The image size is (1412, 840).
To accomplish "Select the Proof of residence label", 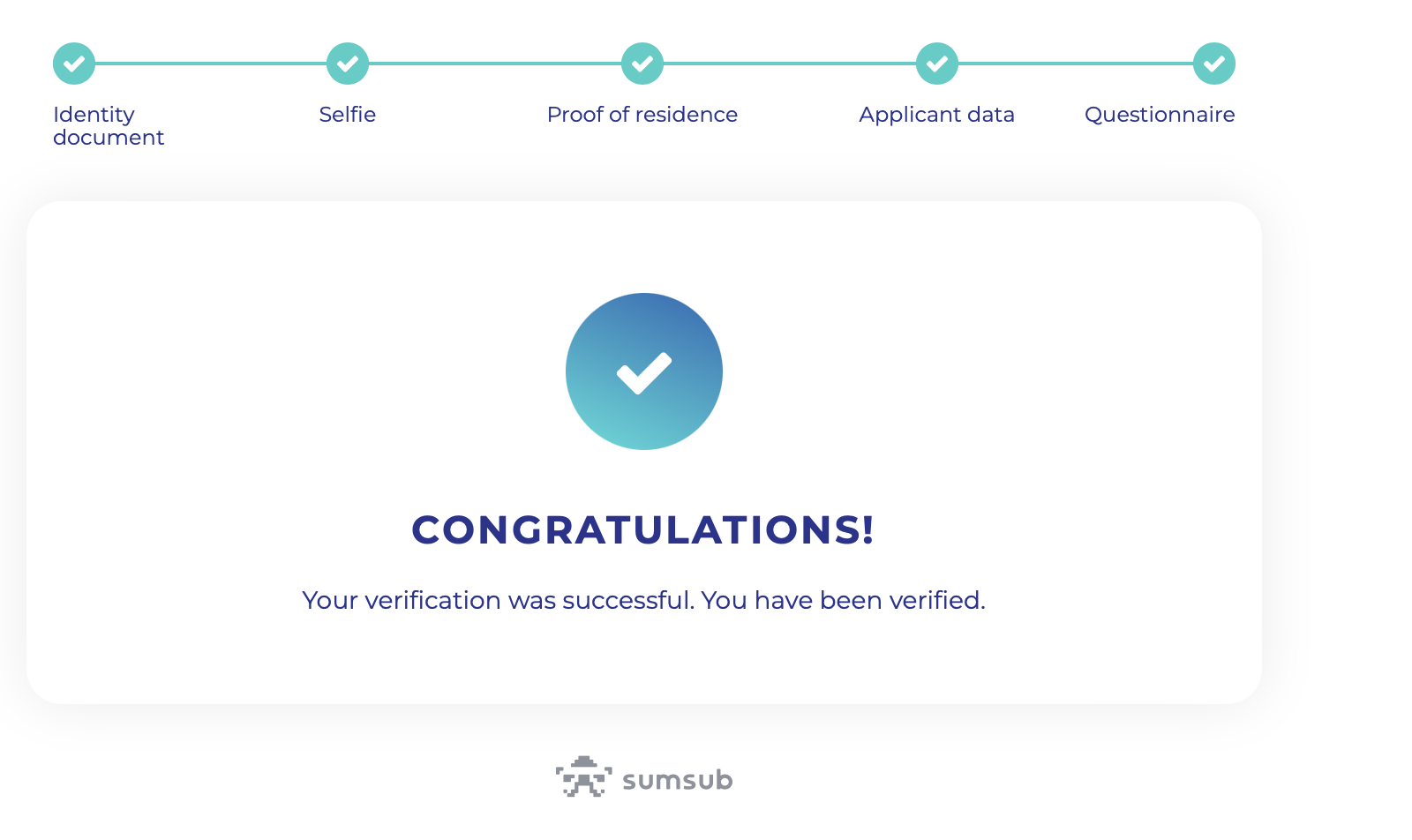I will pyautogui.click(x=642, y=115).
